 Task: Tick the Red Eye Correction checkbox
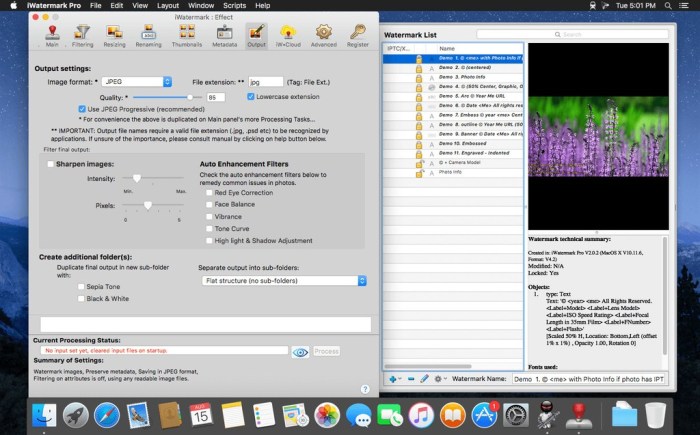tap(209, 191)
